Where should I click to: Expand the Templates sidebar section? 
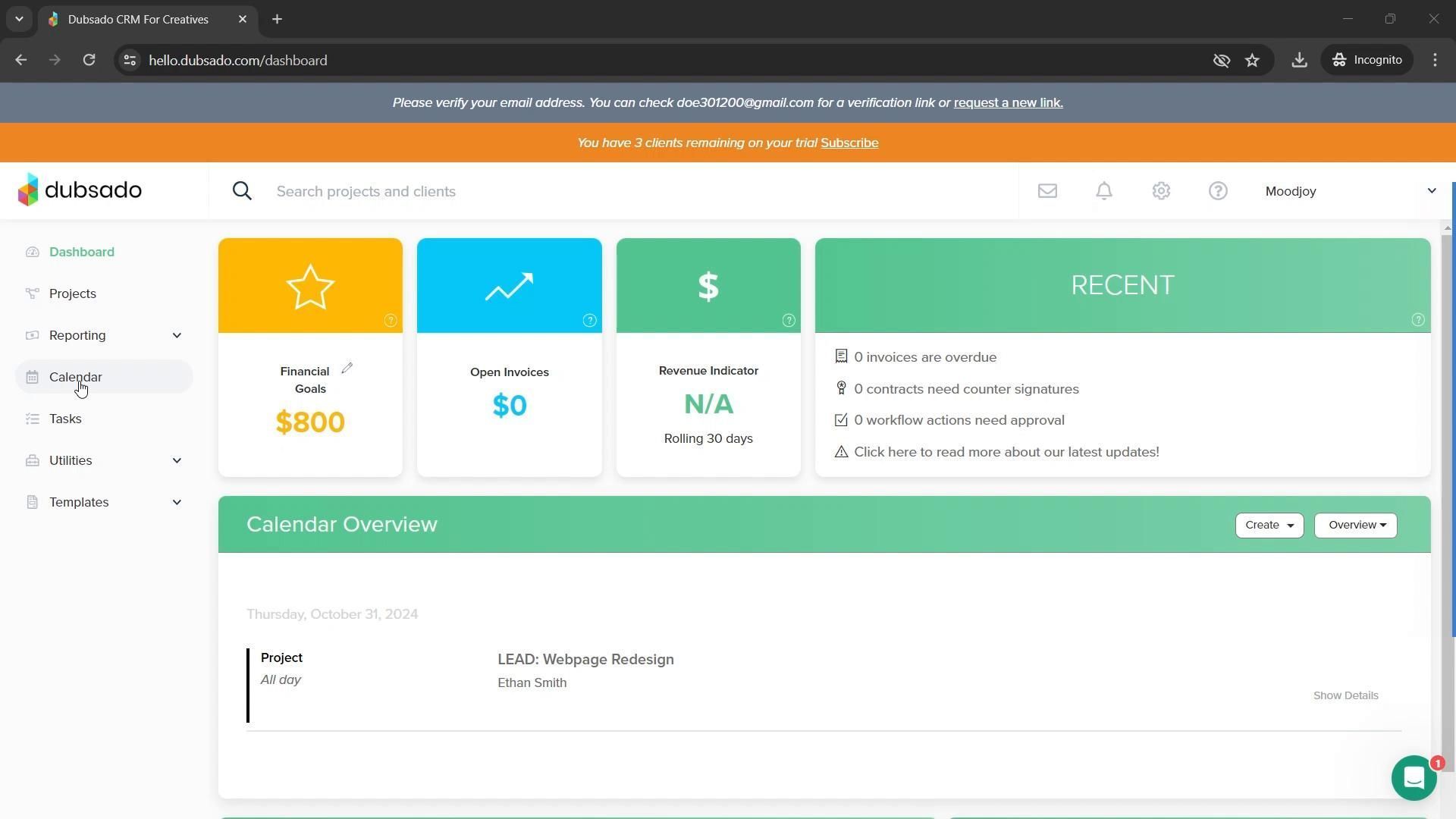(x=177, y=502)
